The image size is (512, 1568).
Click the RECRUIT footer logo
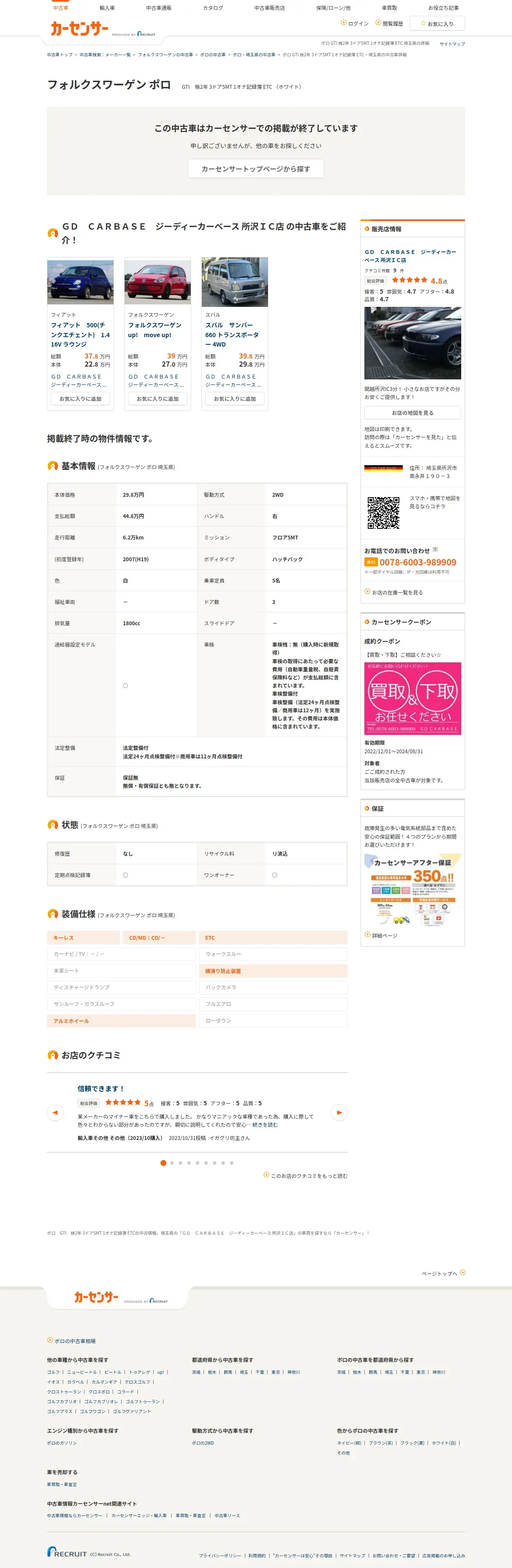click(x=67, y=1552)
